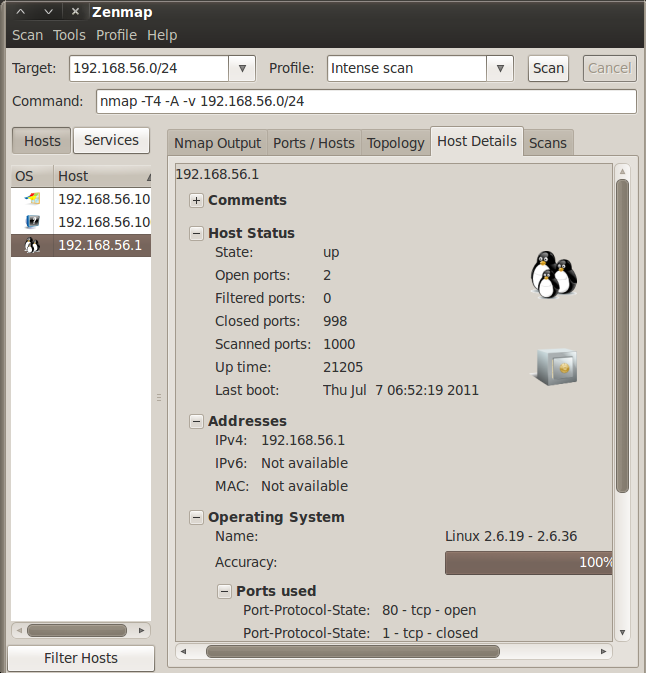Click the blue monitor OS icon in host list
The image size is (646, 673).
[x=32, y=222]
